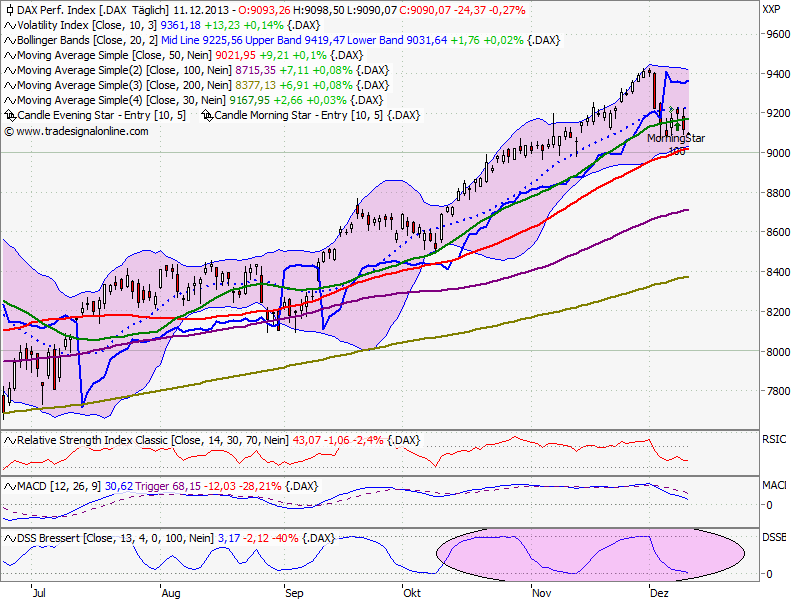Click the Moving Average Simple (Close, 50) icon
This screenshot has height=600, width=800.
pos(8,57)
